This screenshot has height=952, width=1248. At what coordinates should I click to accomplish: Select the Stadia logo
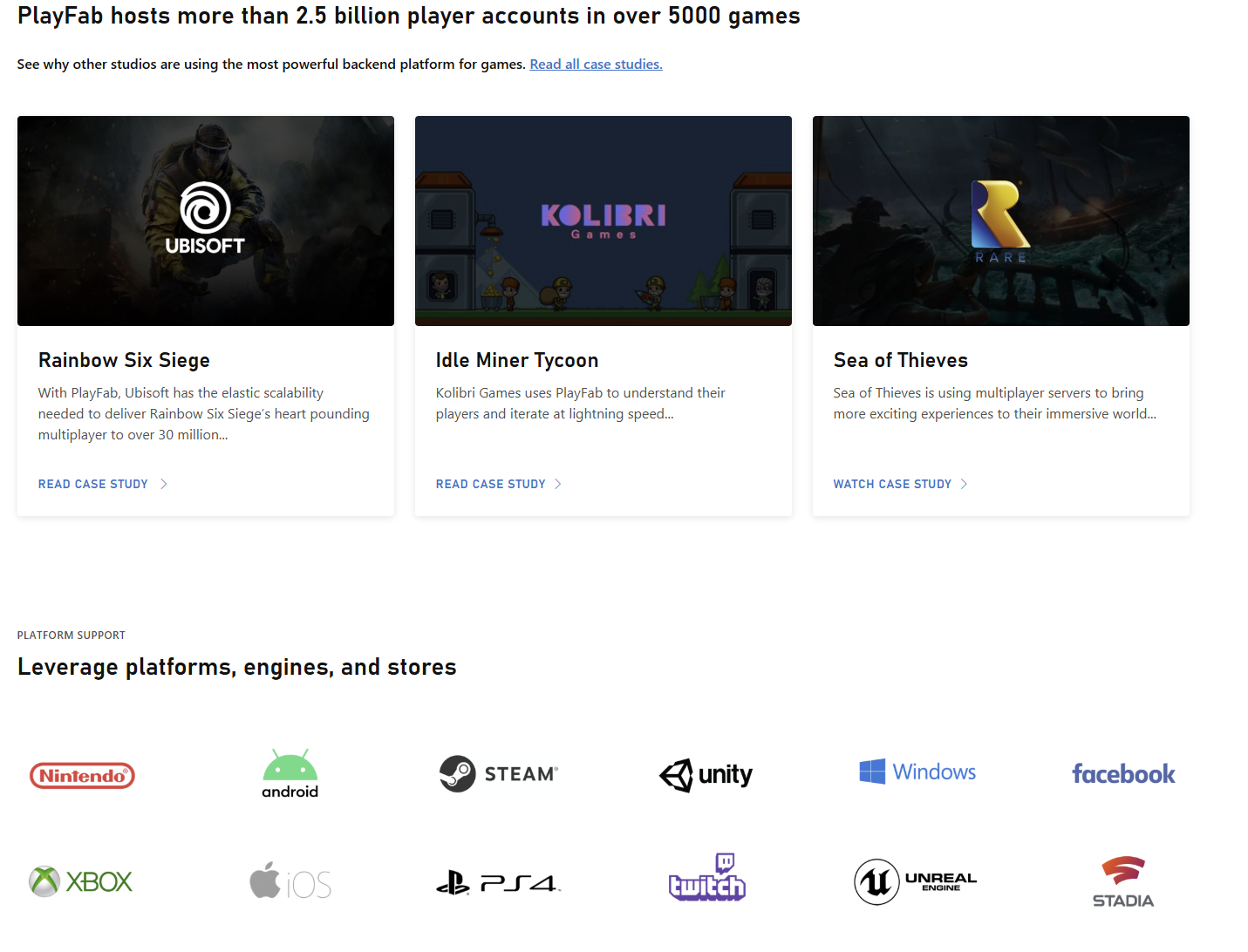point(1123,881)
